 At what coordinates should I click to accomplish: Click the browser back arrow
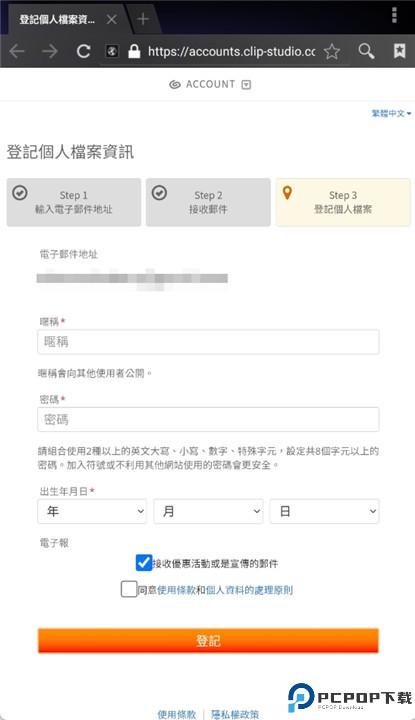pos(17,51)
